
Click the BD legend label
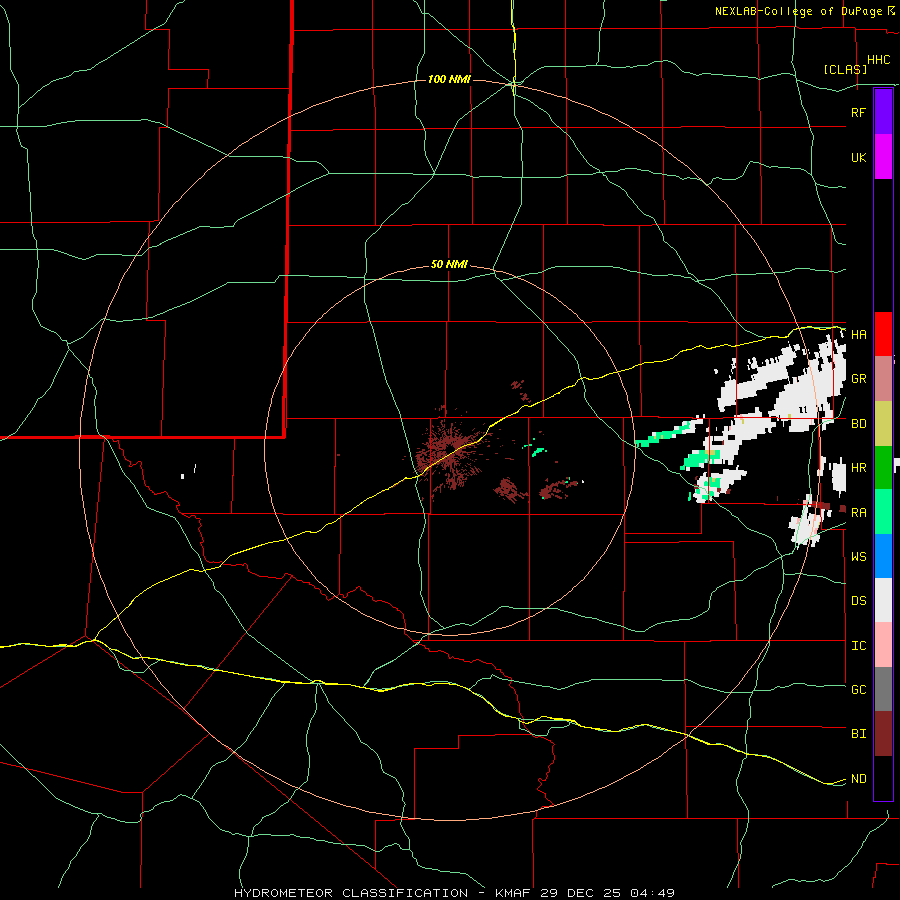(858, 424)
